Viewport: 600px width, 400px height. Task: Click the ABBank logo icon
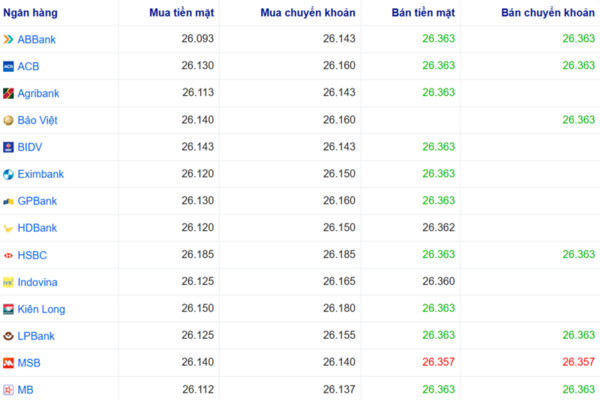click(9, 39)
